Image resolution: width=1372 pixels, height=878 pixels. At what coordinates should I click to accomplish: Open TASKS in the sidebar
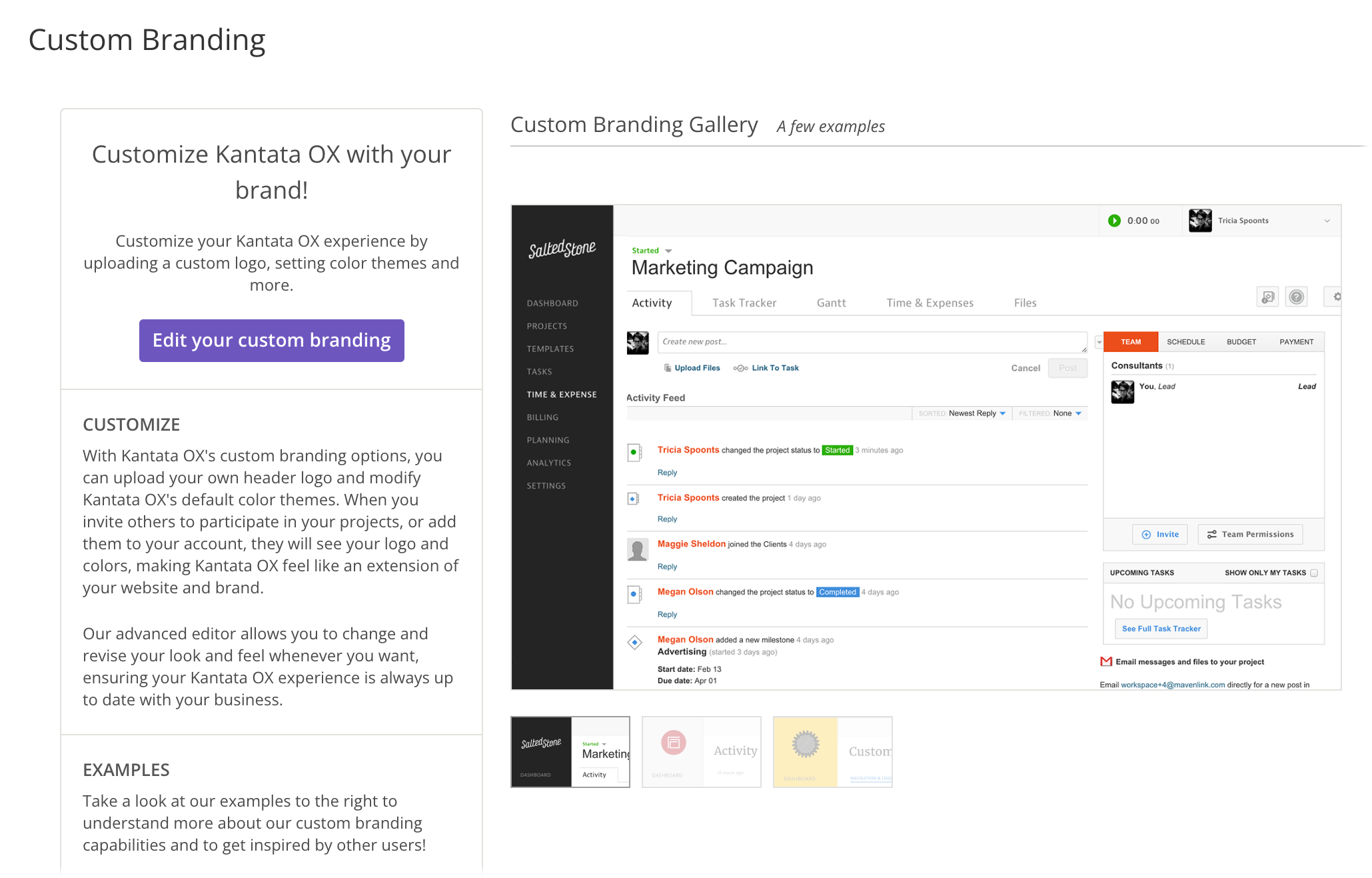point(539,372)
